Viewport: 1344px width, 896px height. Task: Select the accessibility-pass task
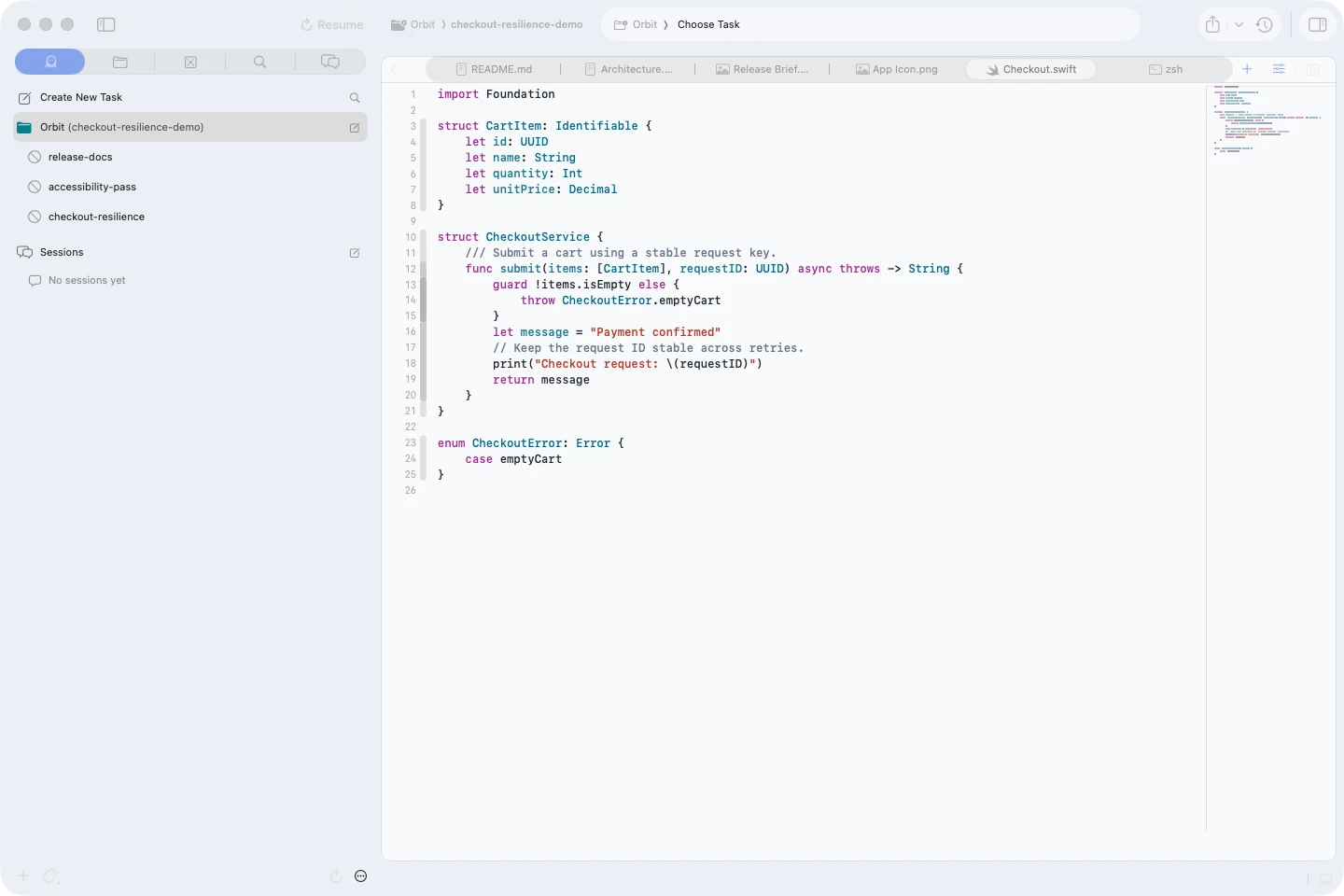(92, 187)
